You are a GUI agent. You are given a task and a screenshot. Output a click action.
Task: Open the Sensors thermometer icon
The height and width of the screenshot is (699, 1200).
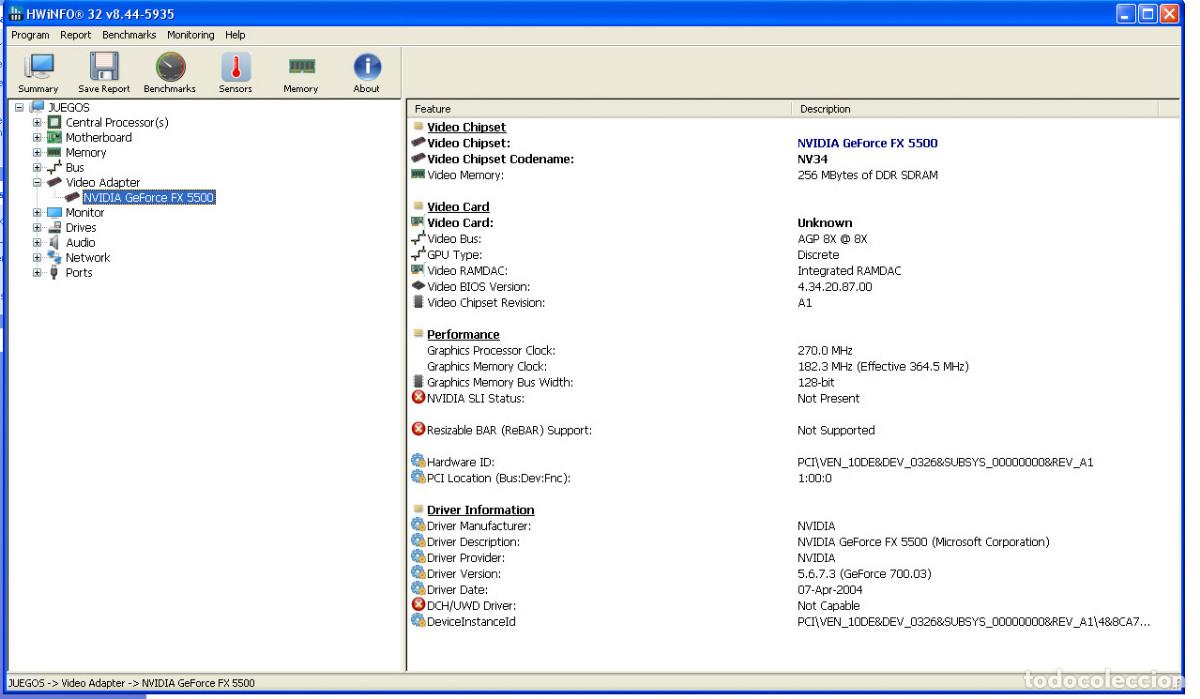(x=236, y=67)
